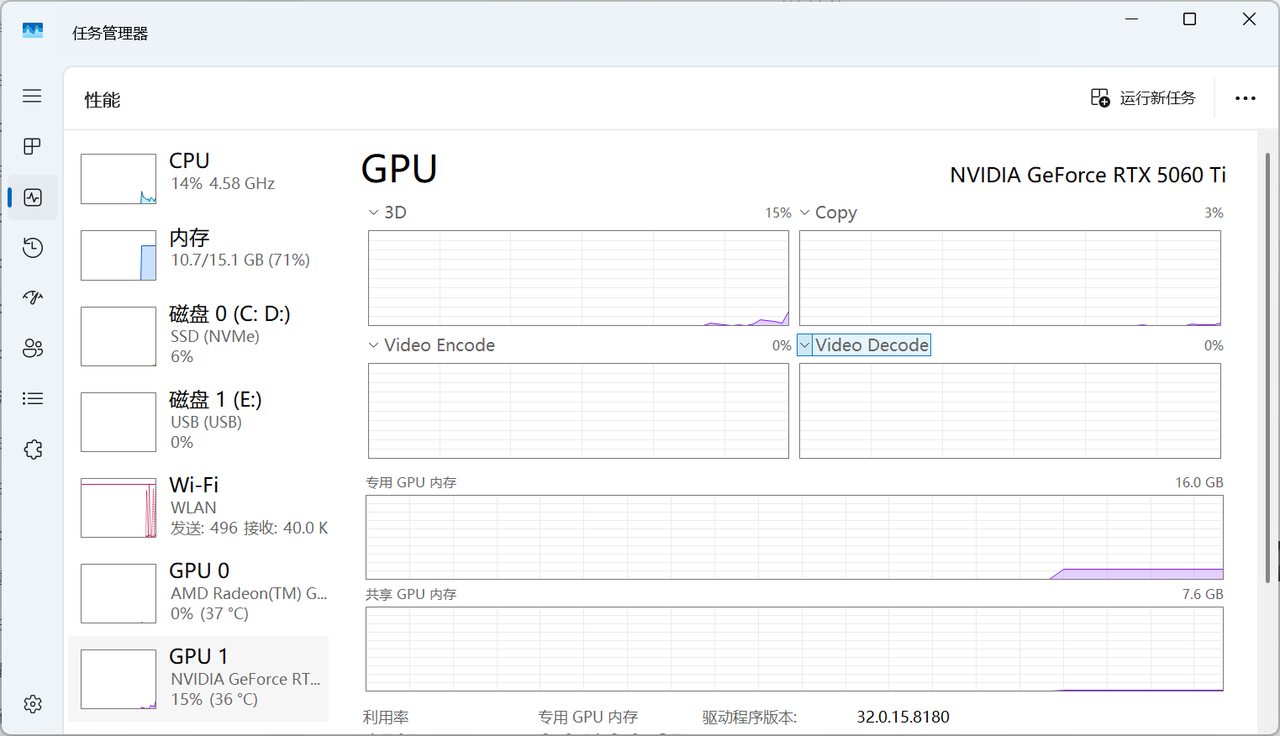Open the Users page icon
Viewport: 1280px width, 736px height.
32,348
